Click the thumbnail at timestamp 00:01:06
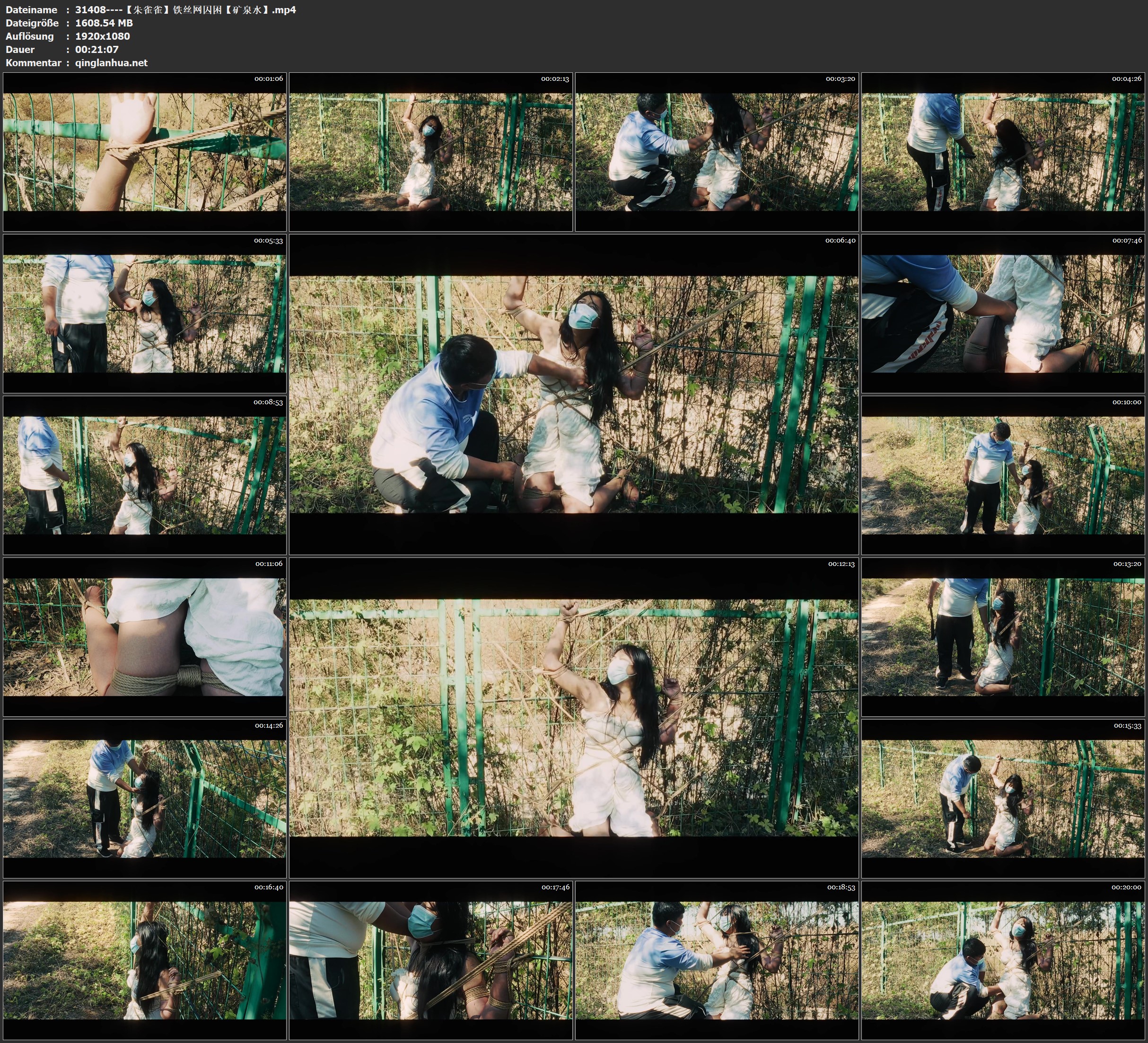1148x1043 pixels. [x=145, y=152]
